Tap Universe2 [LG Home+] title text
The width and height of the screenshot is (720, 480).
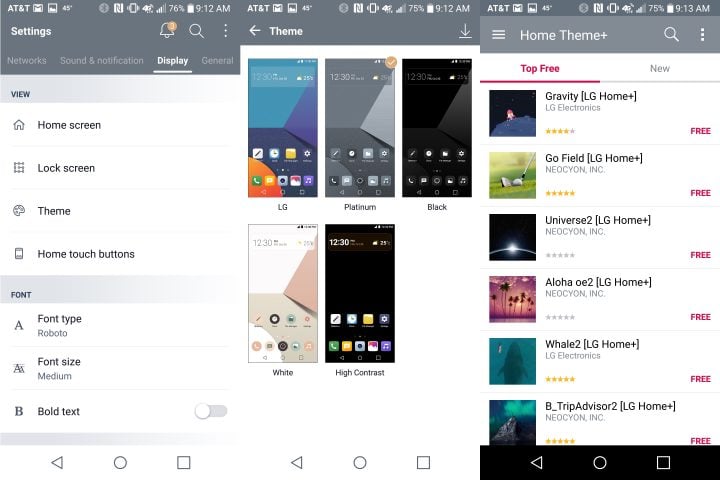click(x=598, y=220)
